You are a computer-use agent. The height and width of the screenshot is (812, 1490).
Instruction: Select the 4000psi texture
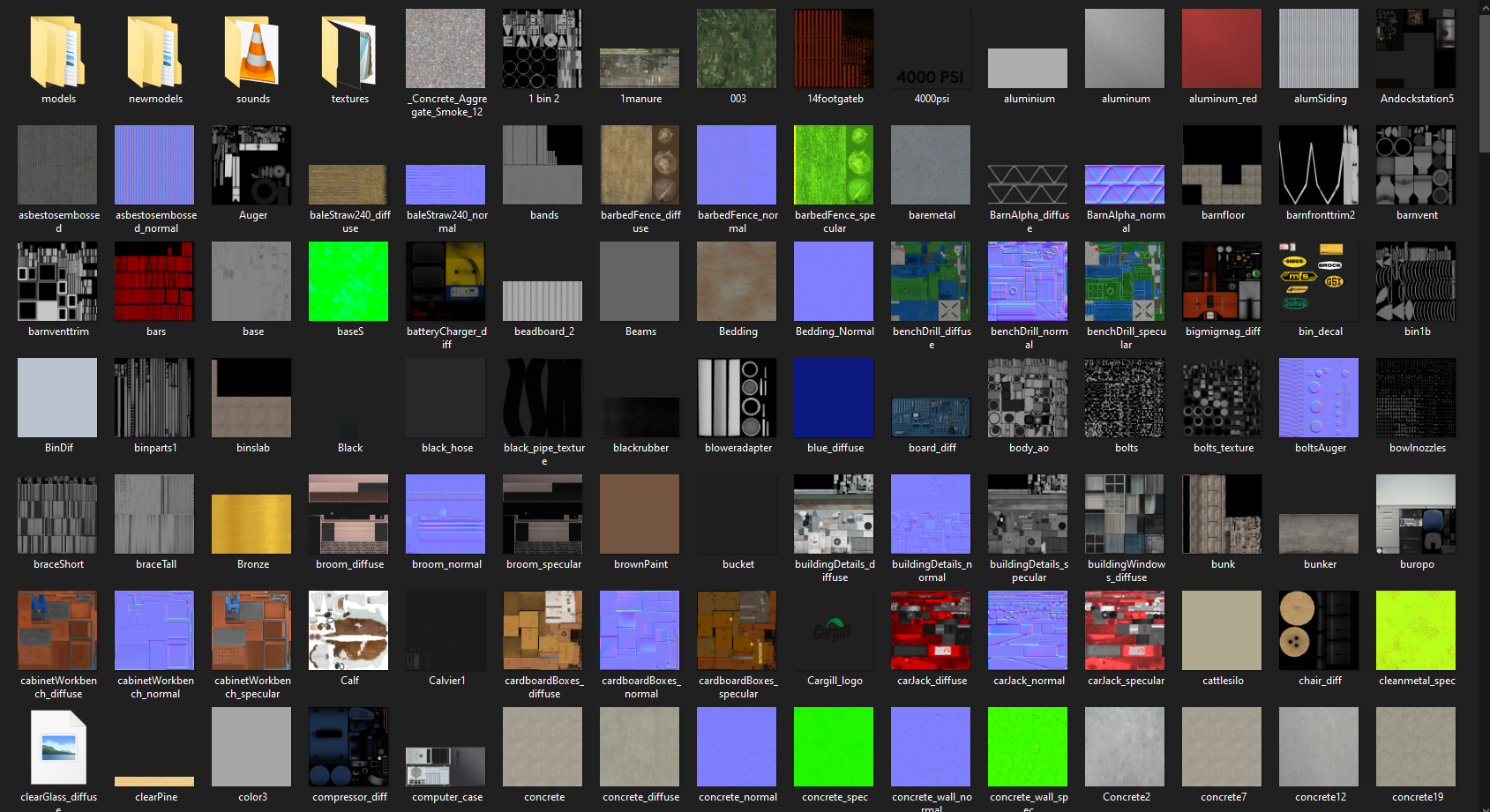coord(930,48)
